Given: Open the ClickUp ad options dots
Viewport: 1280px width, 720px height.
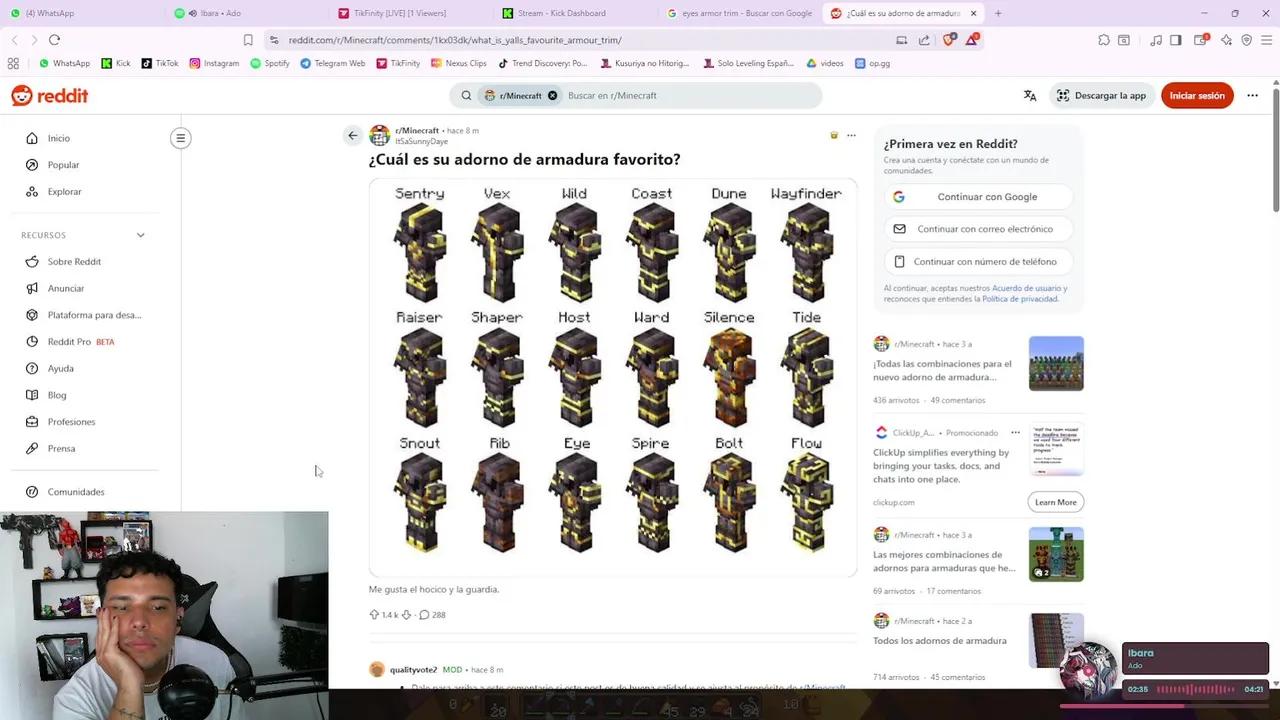Looking at the screenshot, I should (x=1015, y=433).
